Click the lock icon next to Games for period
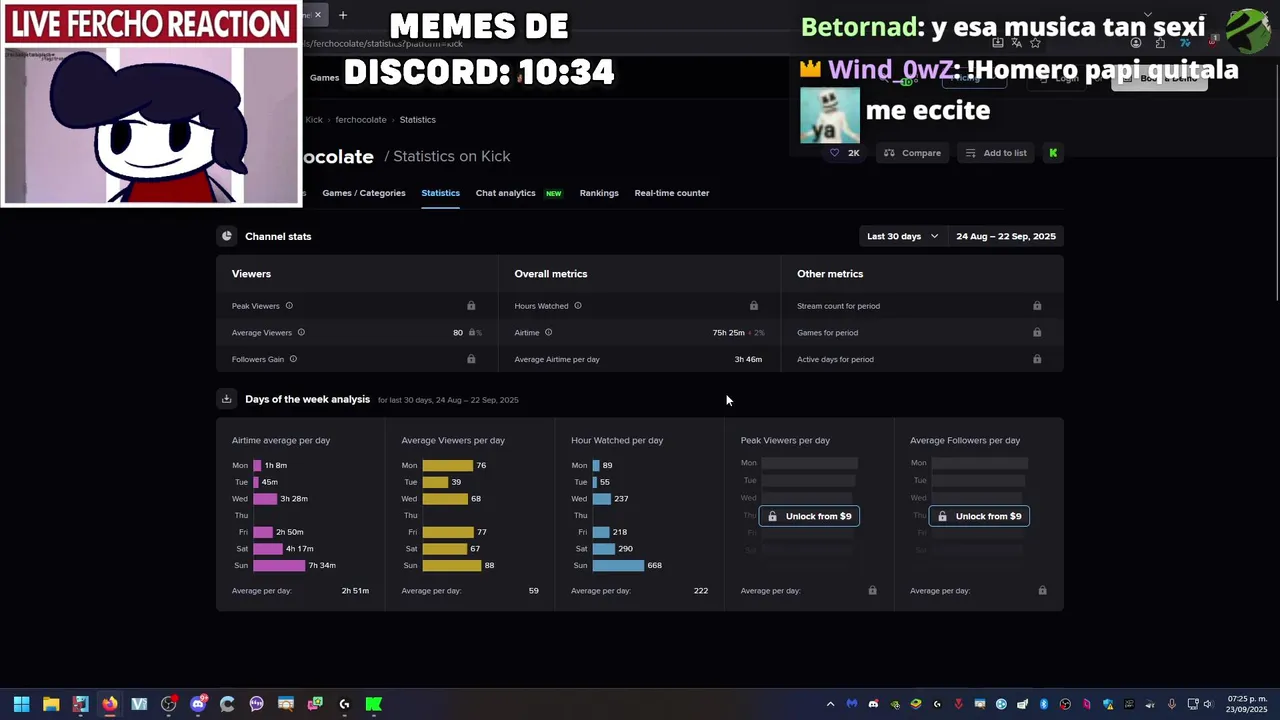This screenshot has height=720, width=1280. [1037, 332]
